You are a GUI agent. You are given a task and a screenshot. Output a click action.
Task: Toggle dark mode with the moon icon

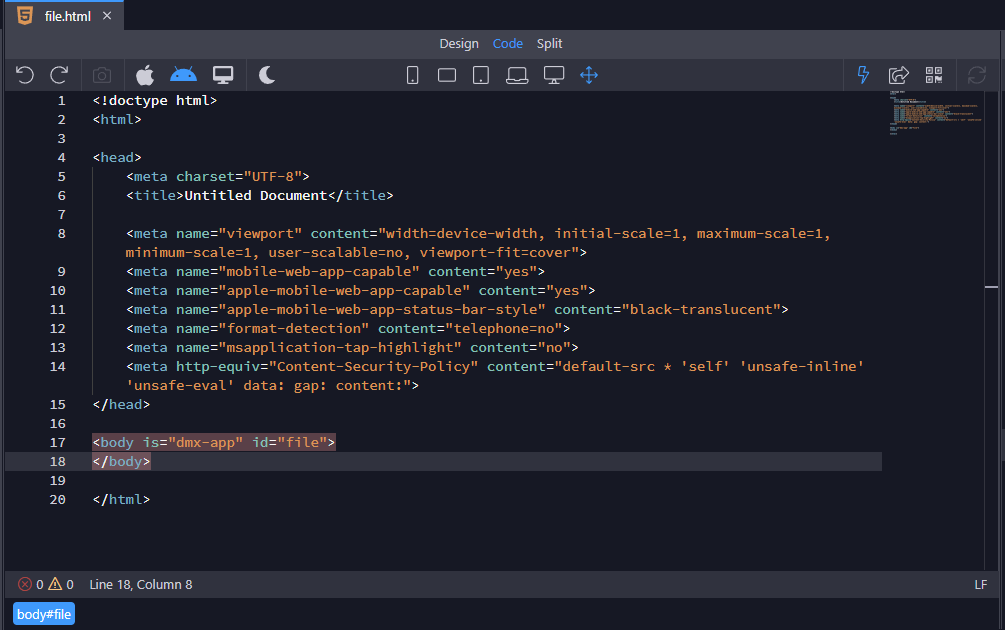[267, 75]
